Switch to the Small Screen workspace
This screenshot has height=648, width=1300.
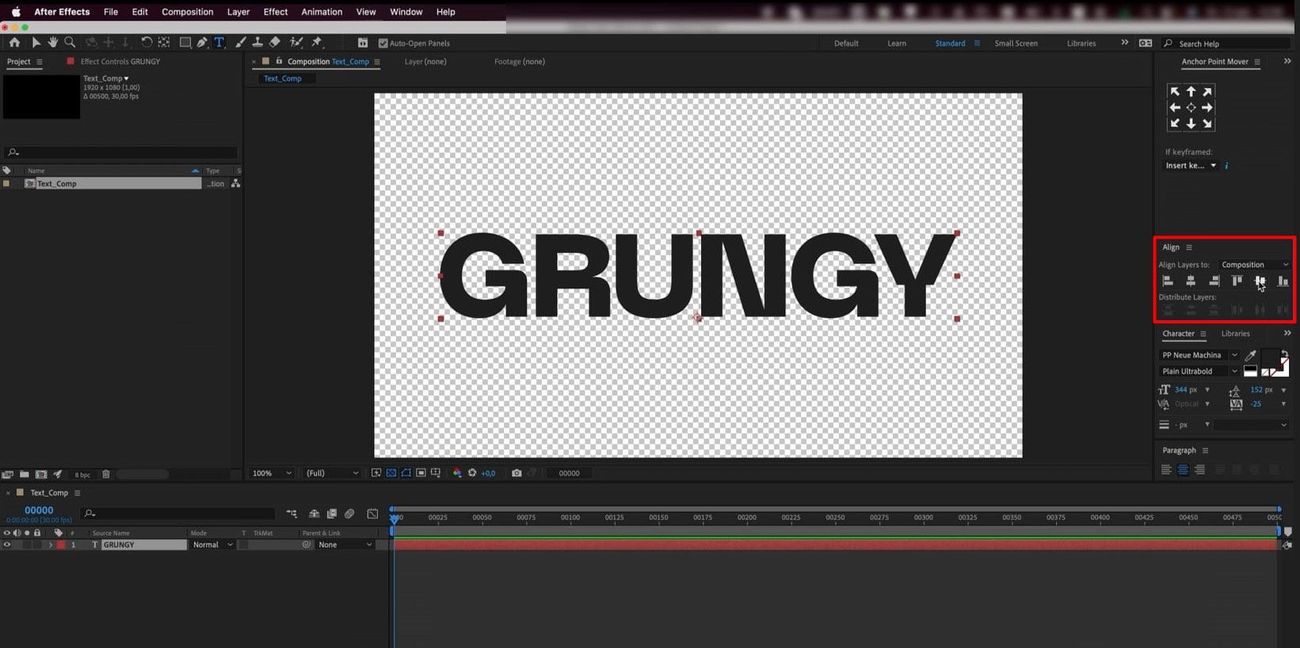[1015, 43]
